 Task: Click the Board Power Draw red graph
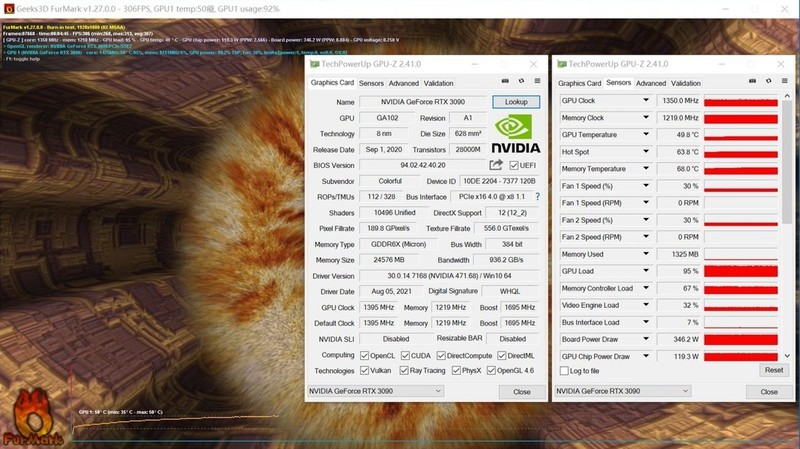coord(741,339)
